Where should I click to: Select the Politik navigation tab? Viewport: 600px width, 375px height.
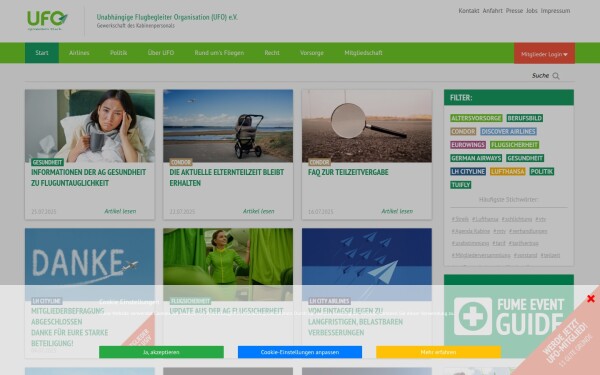tap(118, 53)
